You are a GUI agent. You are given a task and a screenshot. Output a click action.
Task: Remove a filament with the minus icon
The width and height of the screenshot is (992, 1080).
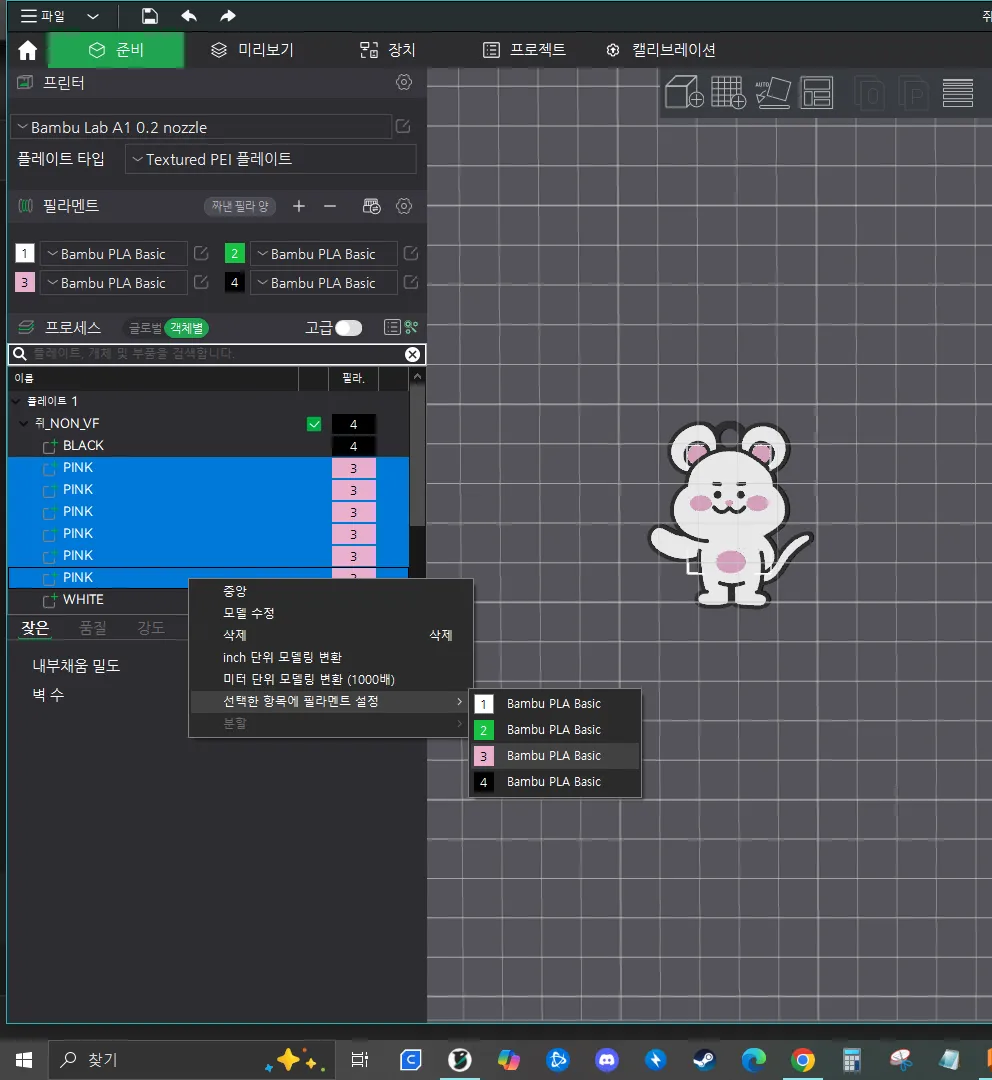point(330,206)
